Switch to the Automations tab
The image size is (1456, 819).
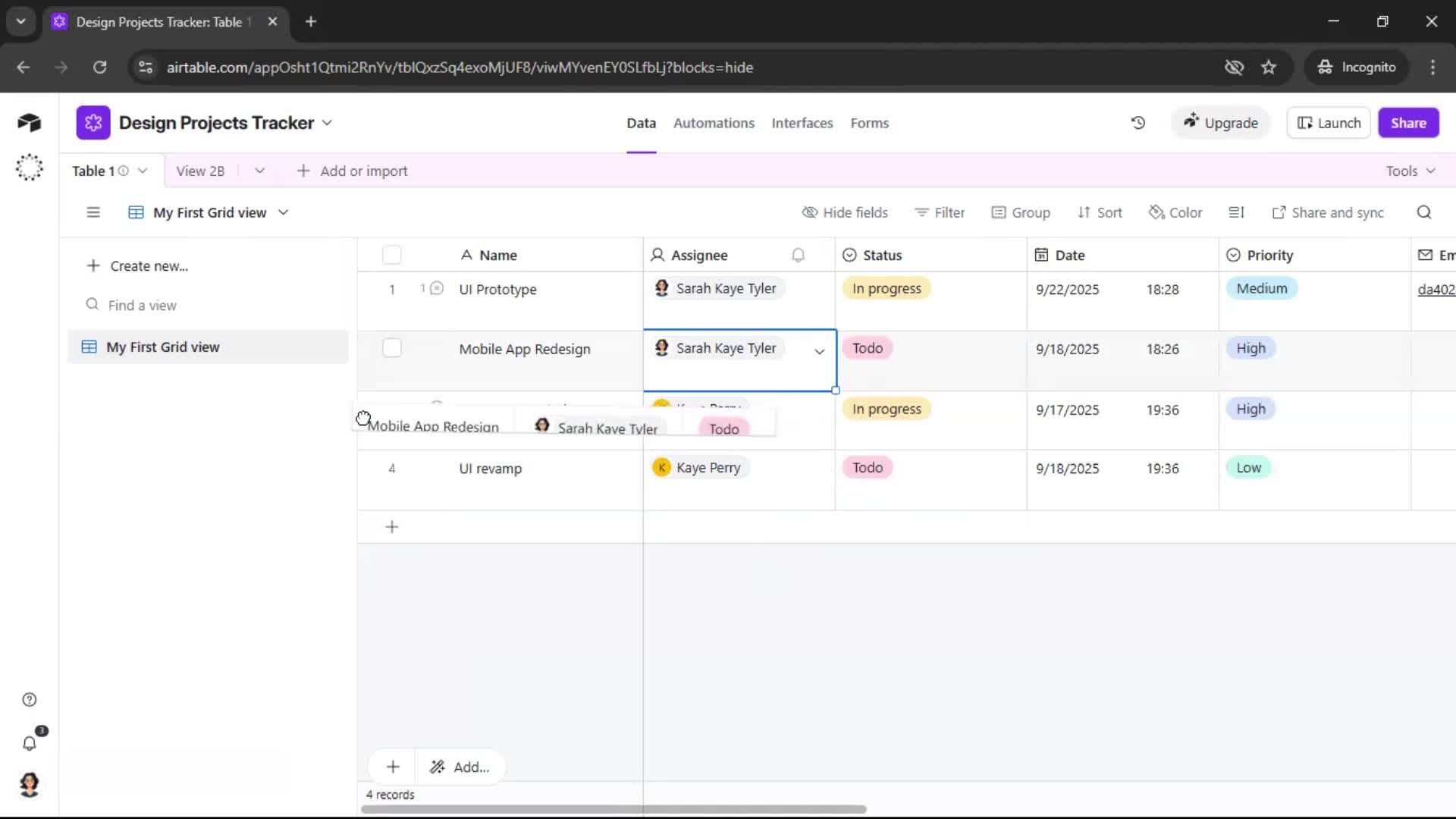point(714,123)
